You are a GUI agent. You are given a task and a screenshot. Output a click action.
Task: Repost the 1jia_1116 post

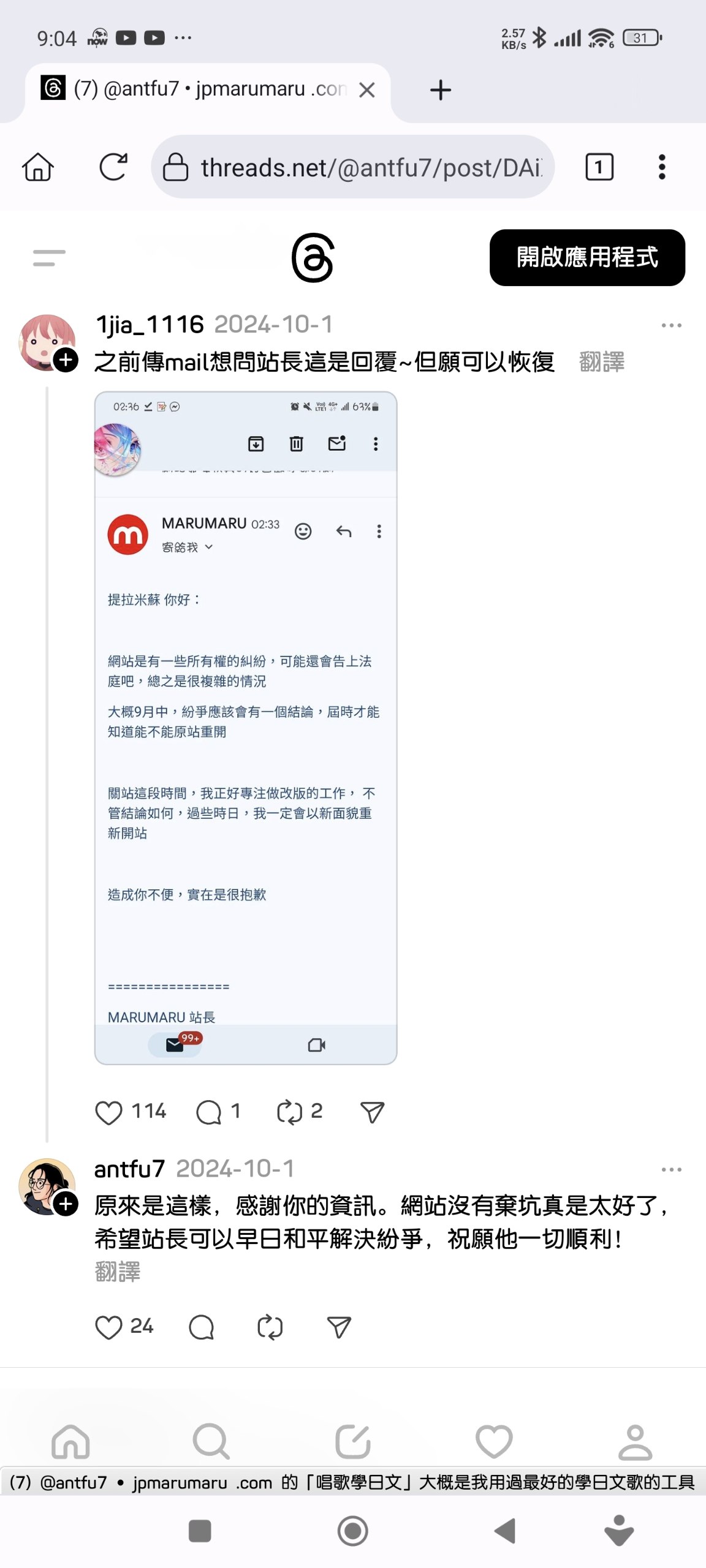tap(289, 1112)
